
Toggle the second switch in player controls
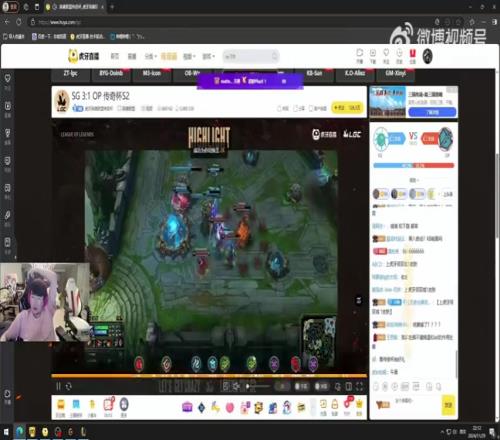pyautogui.click(x=321, y=386)
